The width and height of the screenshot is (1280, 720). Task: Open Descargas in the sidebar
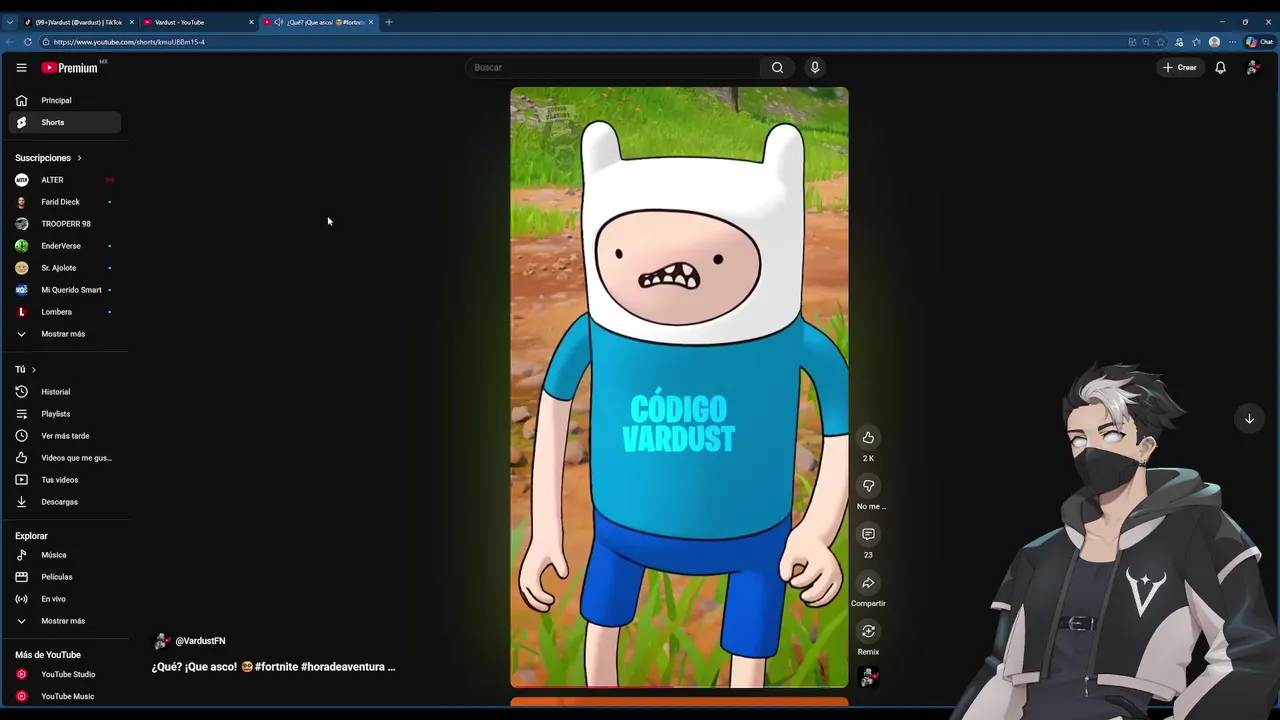click(64, 502)
